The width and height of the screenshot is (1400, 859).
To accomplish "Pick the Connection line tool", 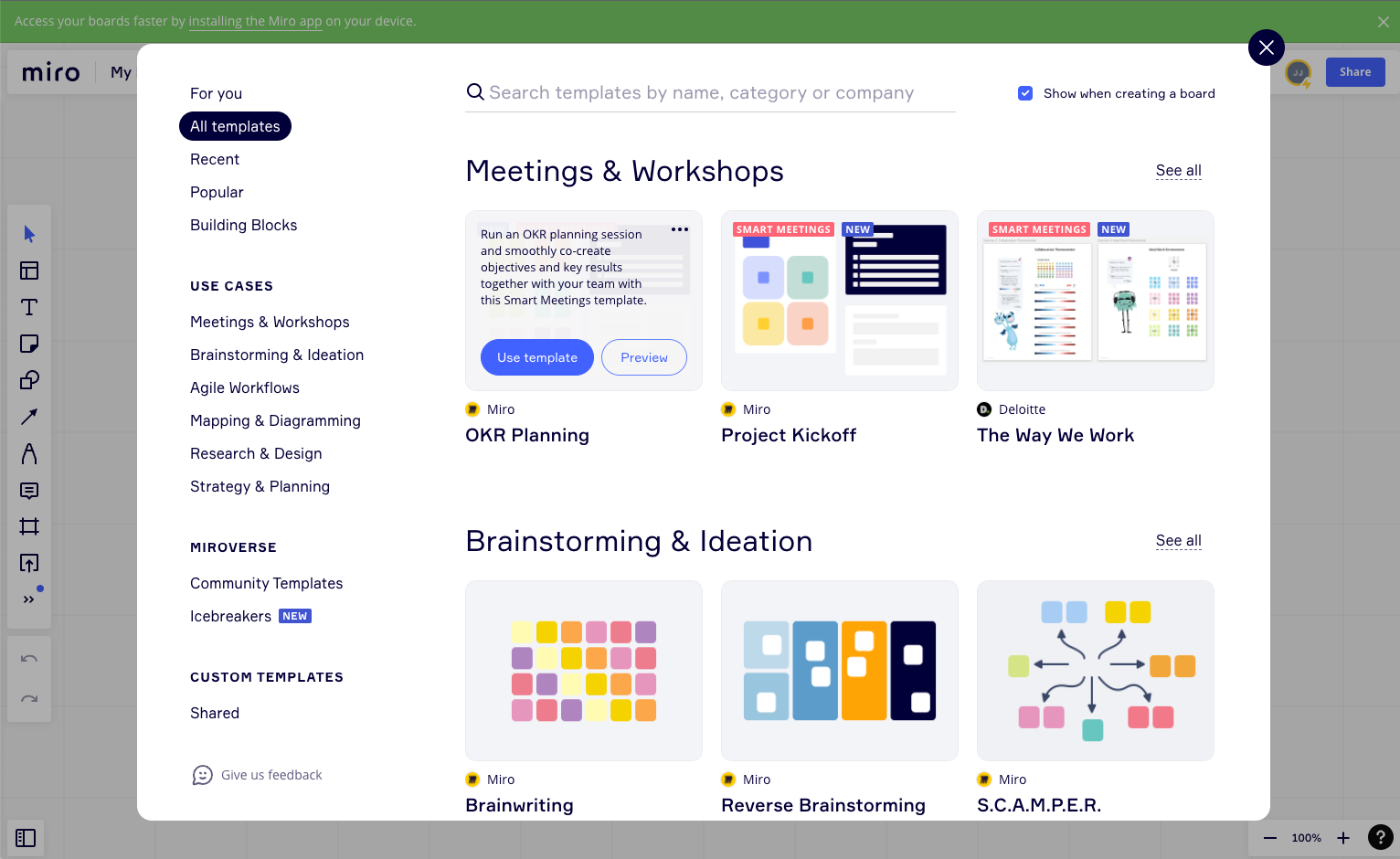I will pyautogui.click(x=29, y=417).
